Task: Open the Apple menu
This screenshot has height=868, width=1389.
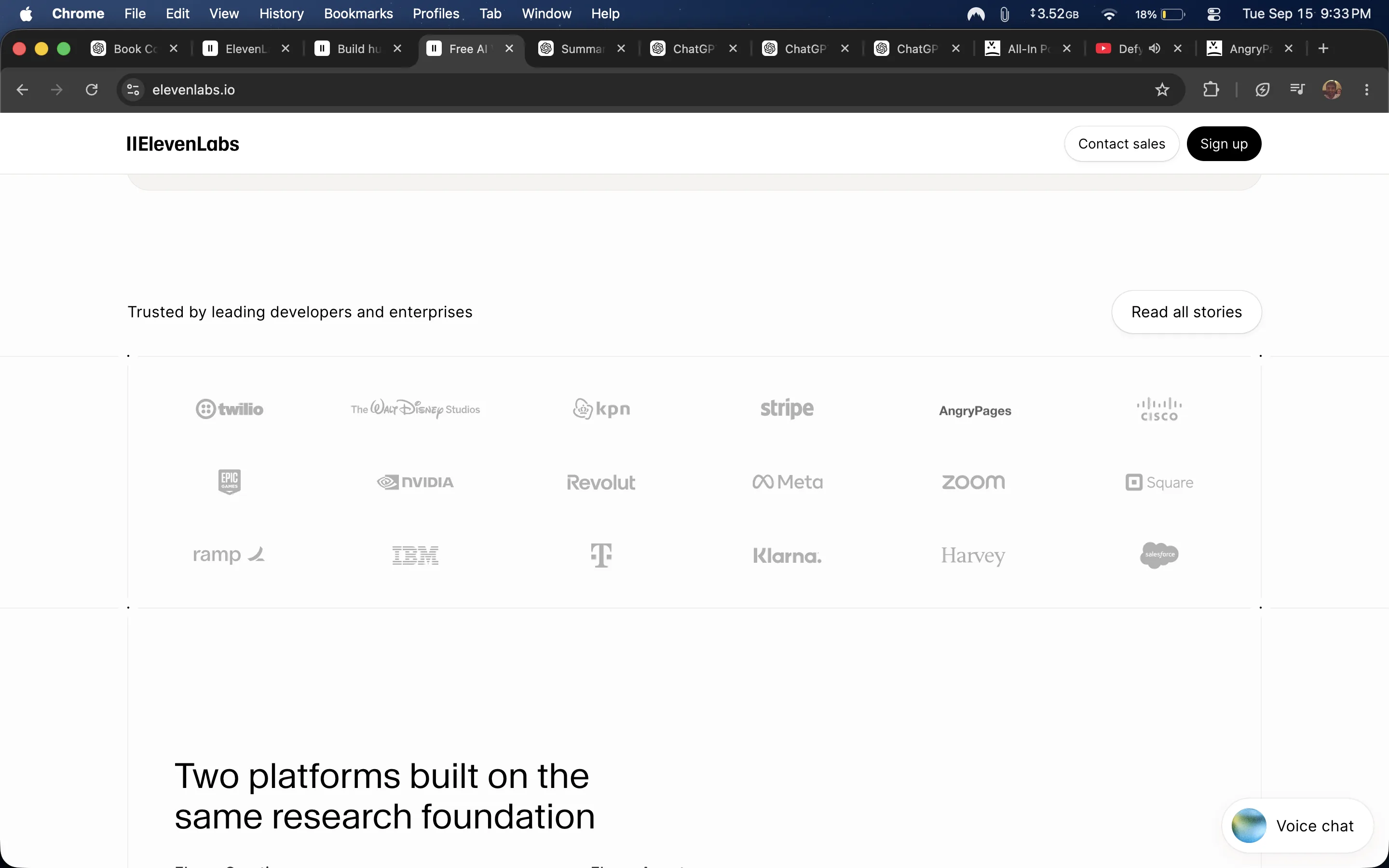Action: (26, 14)
